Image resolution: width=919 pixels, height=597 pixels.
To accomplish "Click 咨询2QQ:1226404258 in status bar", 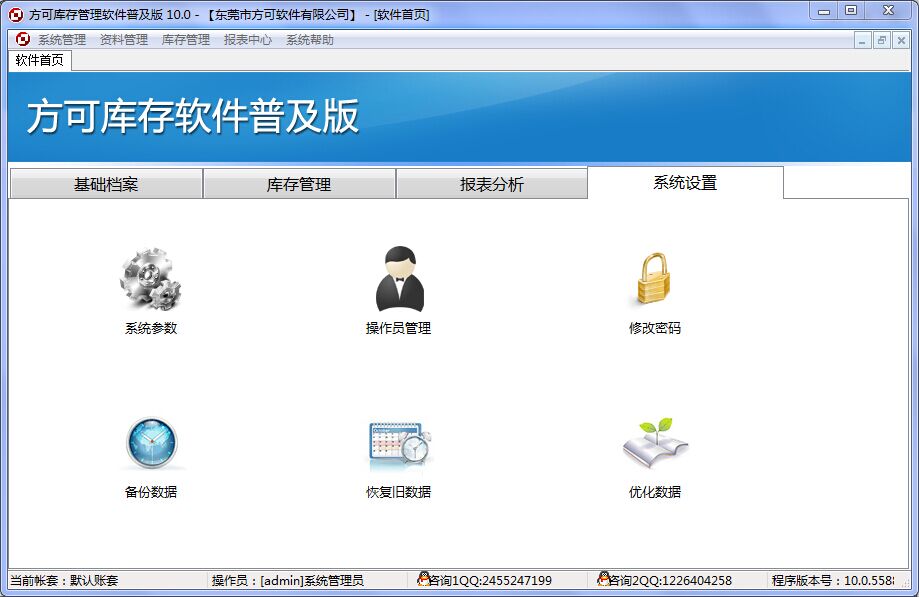I will [x=670, y=580].
